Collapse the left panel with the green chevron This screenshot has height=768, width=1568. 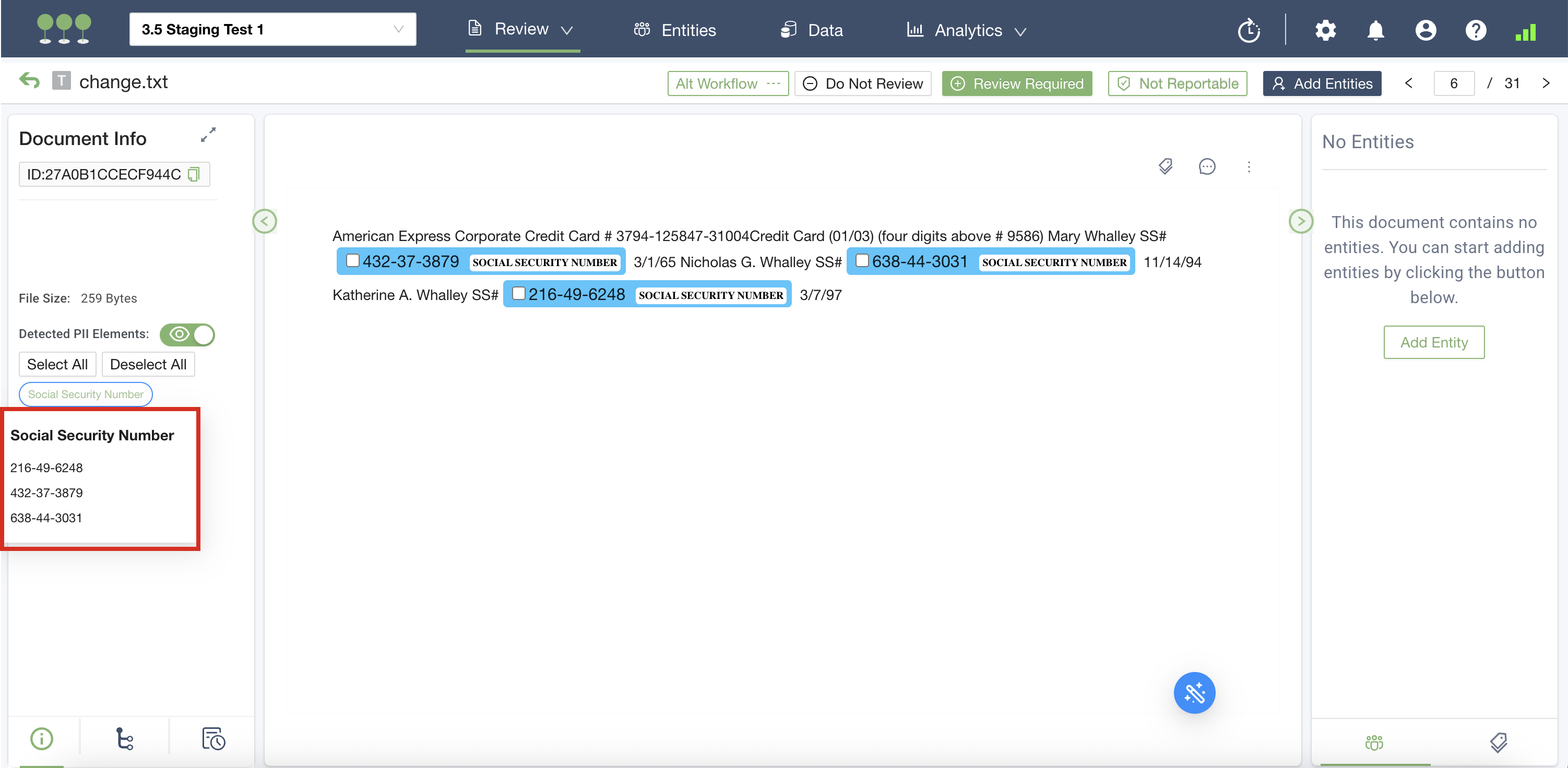[264, 222]
